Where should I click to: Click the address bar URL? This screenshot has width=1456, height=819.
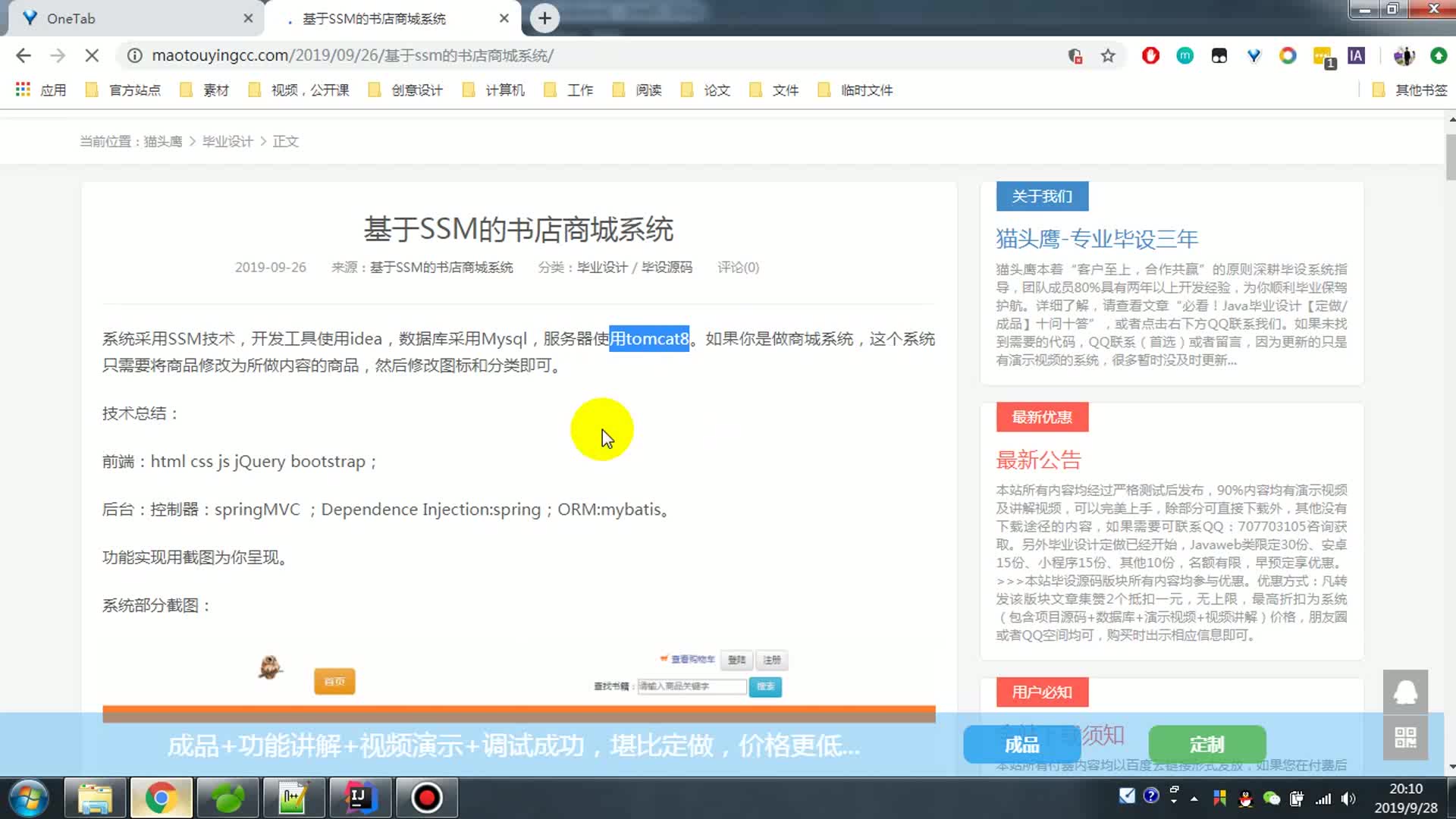353,55
